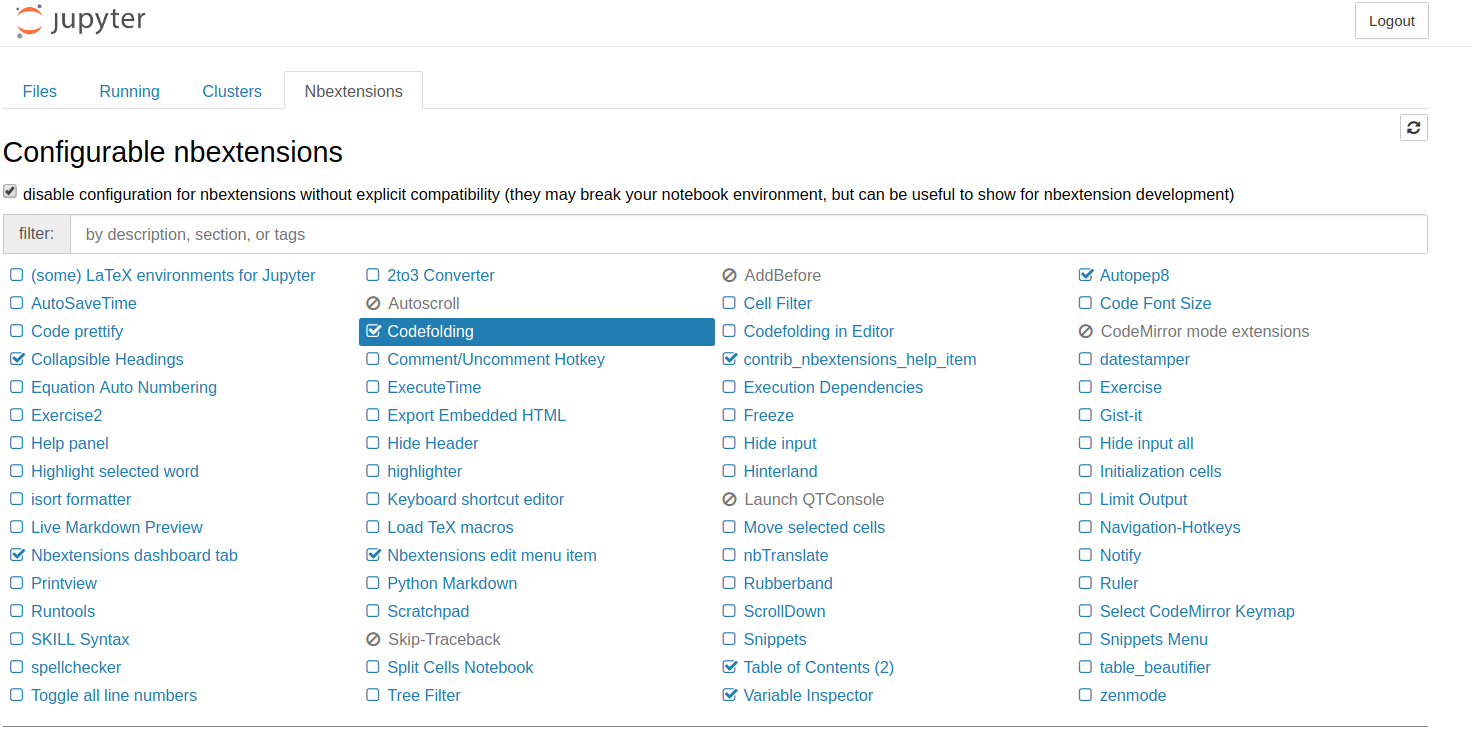The width and height of the screenshot is (1472, 744).
Task: Disable the Autopep8 checkbox
Action: (x=1086, y=275)
